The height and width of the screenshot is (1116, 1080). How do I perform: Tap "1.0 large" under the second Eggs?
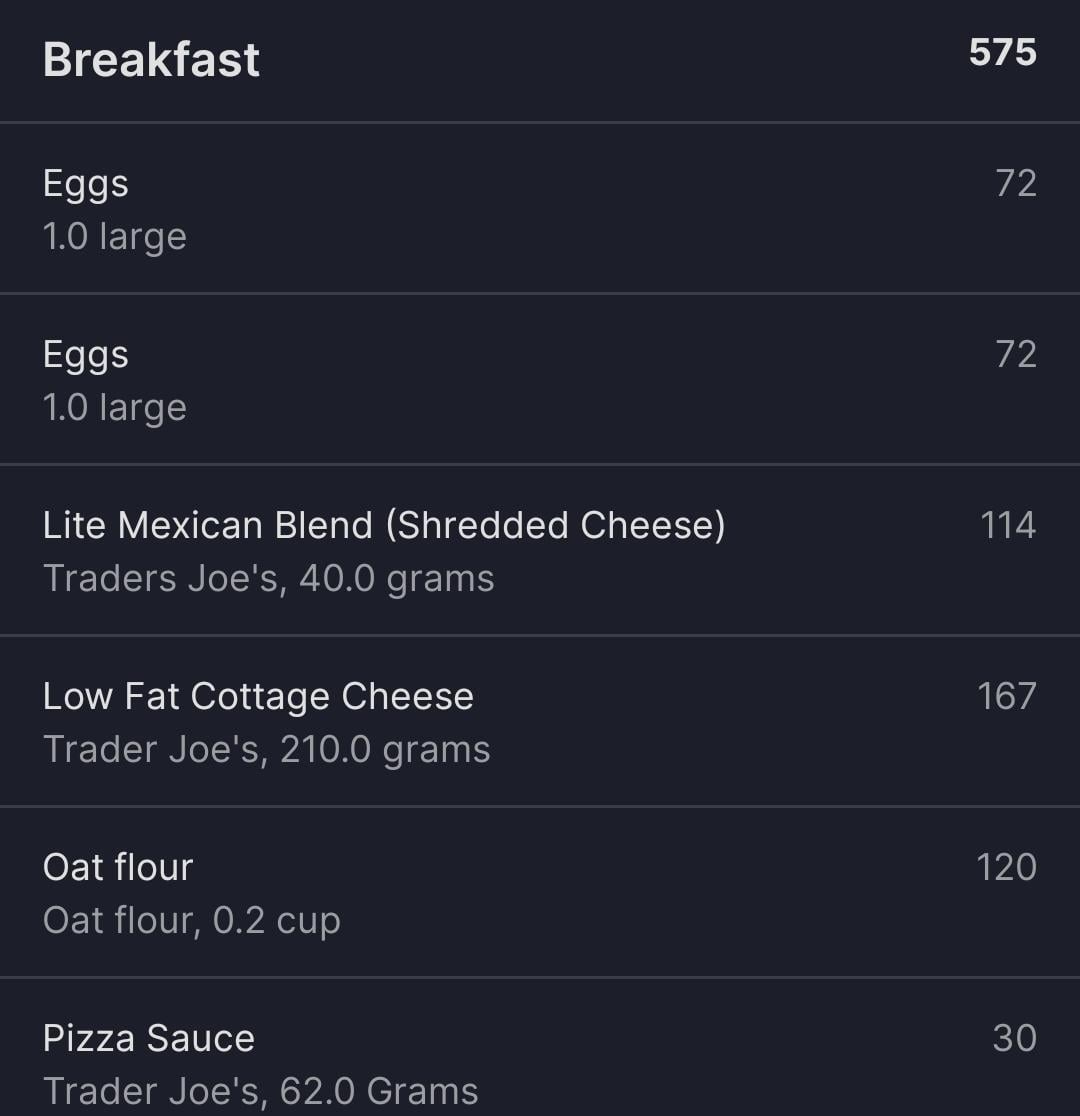(x=115, y=408)
